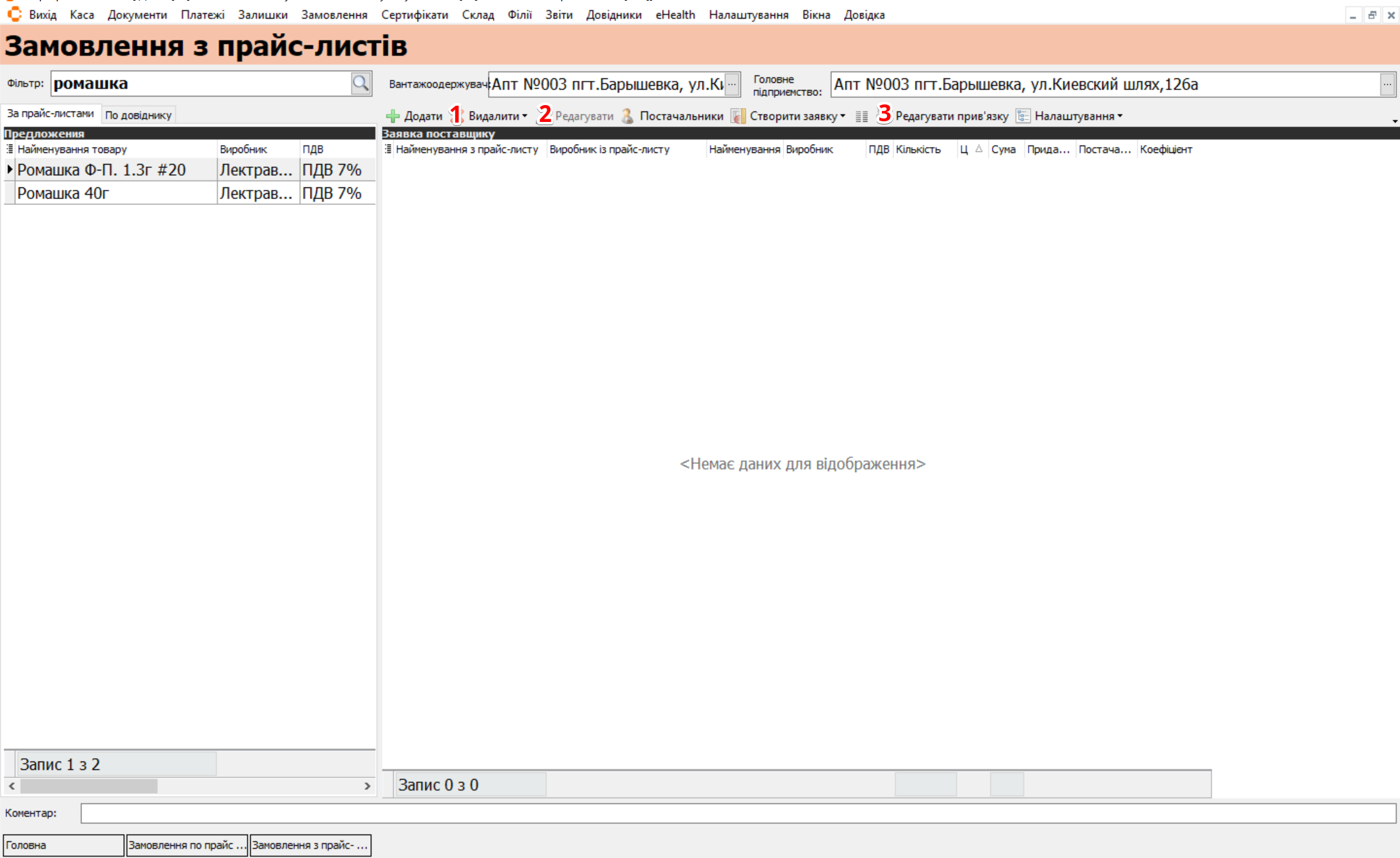This screenshot has width=1400, height=858.
Task: Expand the Видалити dropdown arrow
Action: click(525, 116)
